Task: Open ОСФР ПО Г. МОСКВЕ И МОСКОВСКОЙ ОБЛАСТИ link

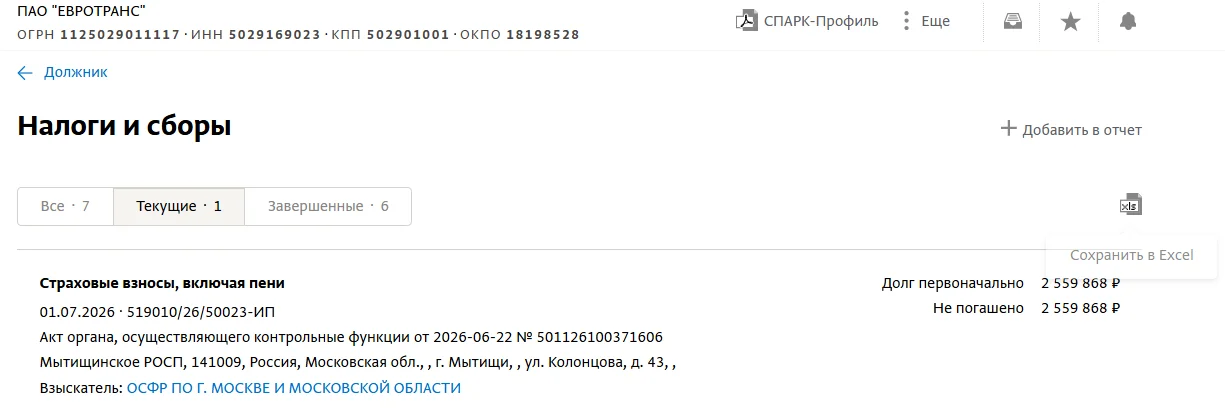Action: (294, 387)
